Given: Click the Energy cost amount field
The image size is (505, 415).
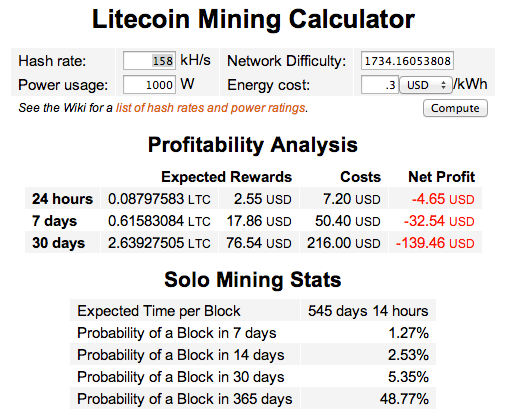Looking at the screenshot, I should click(x=380, y=85).
